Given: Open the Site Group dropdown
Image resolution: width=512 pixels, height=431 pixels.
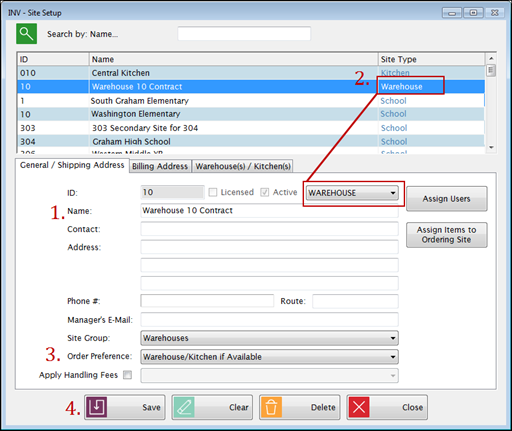Looking at the screenshot, I should [x=269, y=338].
